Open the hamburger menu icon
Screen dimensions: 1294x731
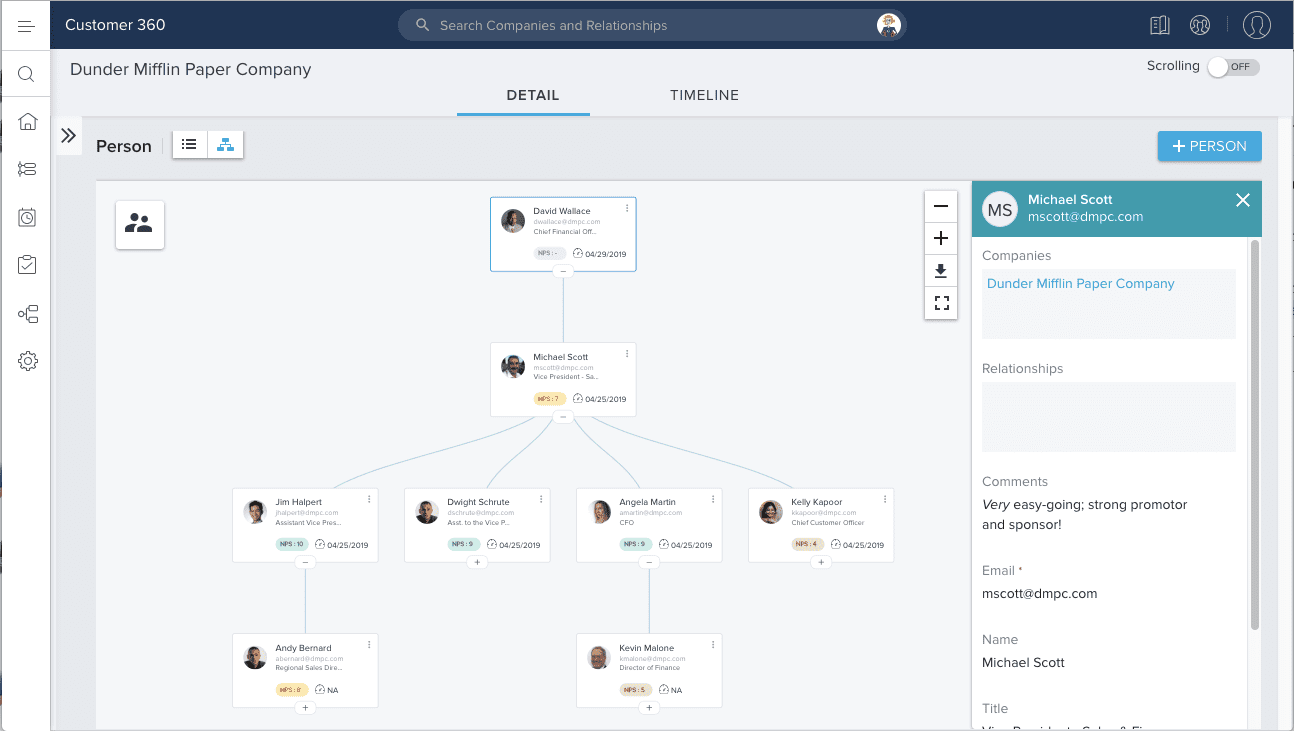click(26, 26)
